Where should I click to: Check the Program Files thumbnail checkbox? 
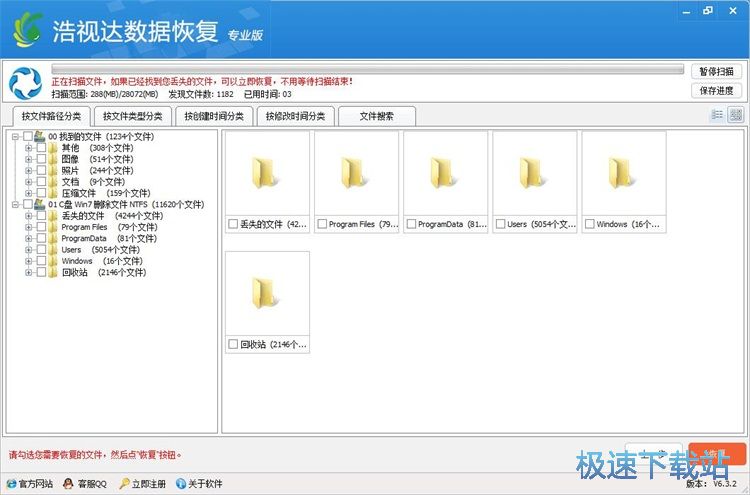pyautogui.click(x=322, y=224)
